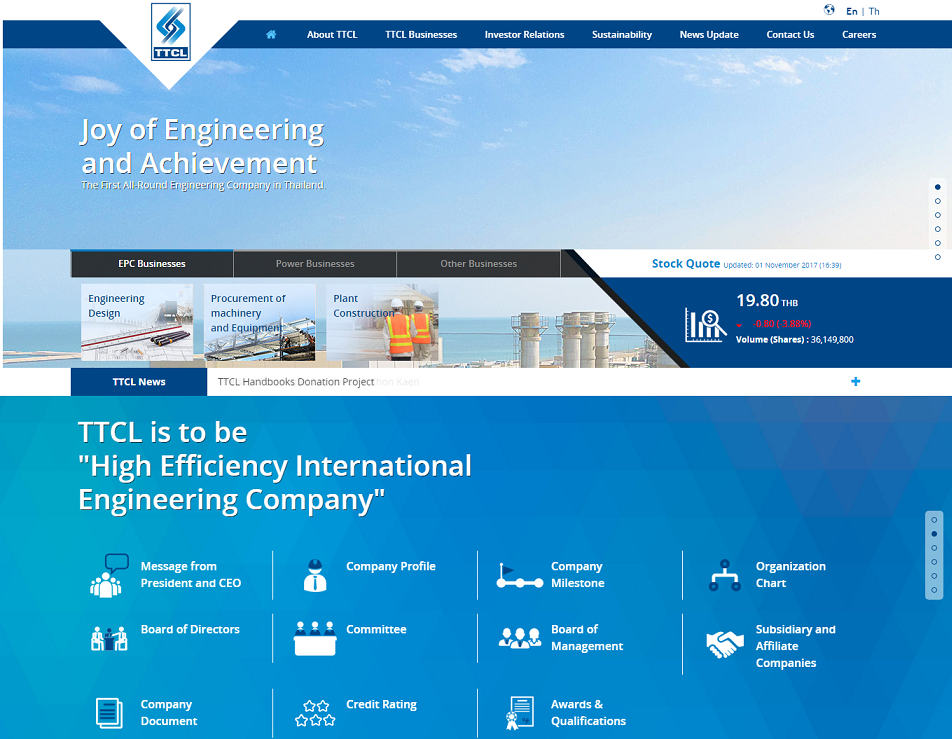Switch language to Thai (Th)

[874, 11]
